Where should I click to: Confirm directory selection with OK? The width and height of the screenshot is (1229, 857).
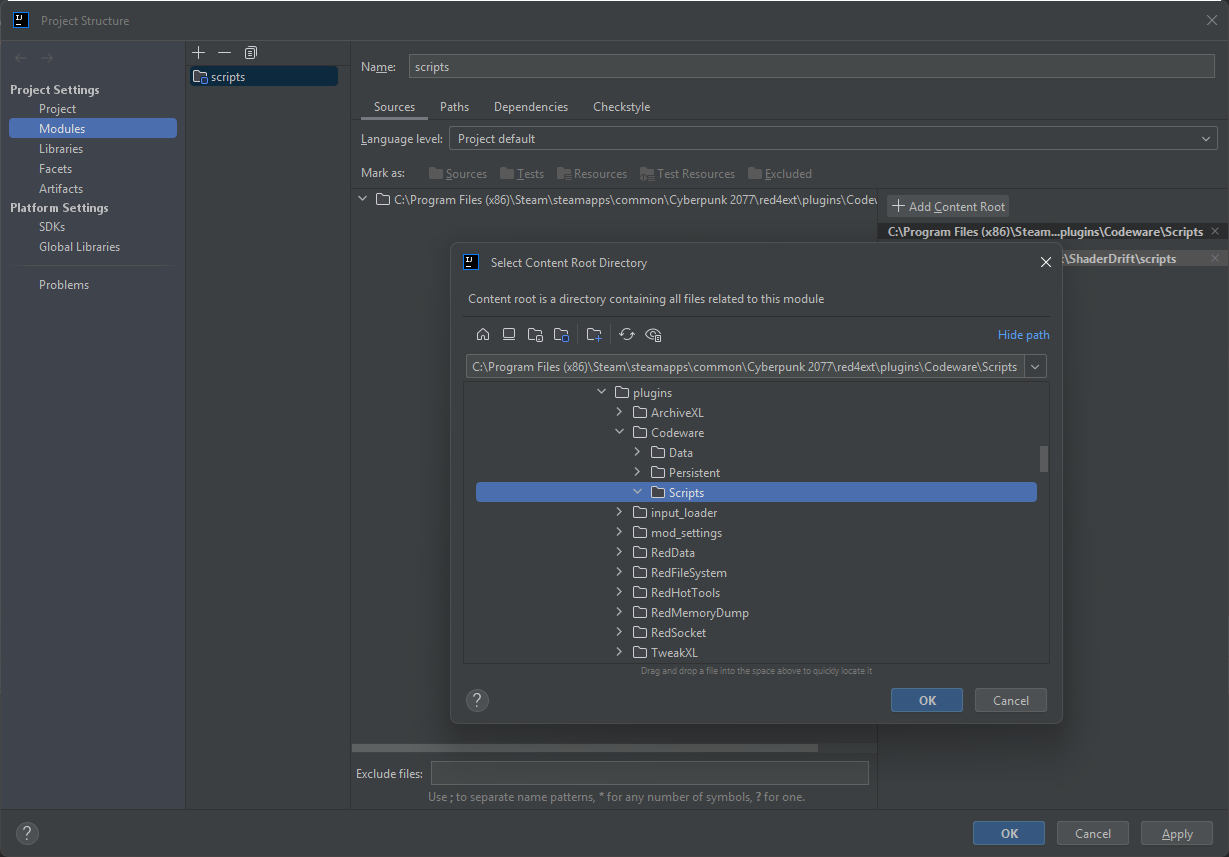(926, 700)
